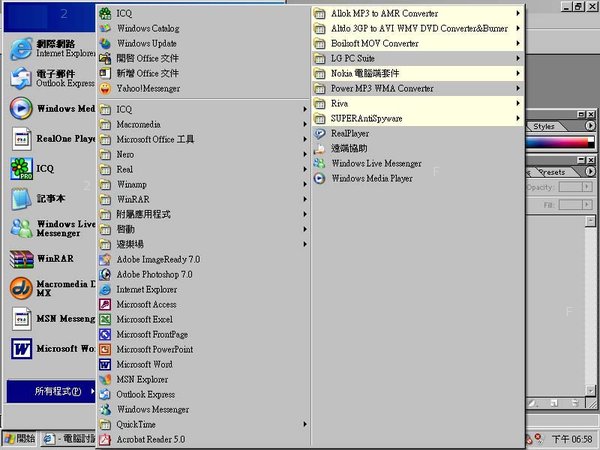
Task: Expand the QuickTime folder arrow
Action: (x=305, y=424)
